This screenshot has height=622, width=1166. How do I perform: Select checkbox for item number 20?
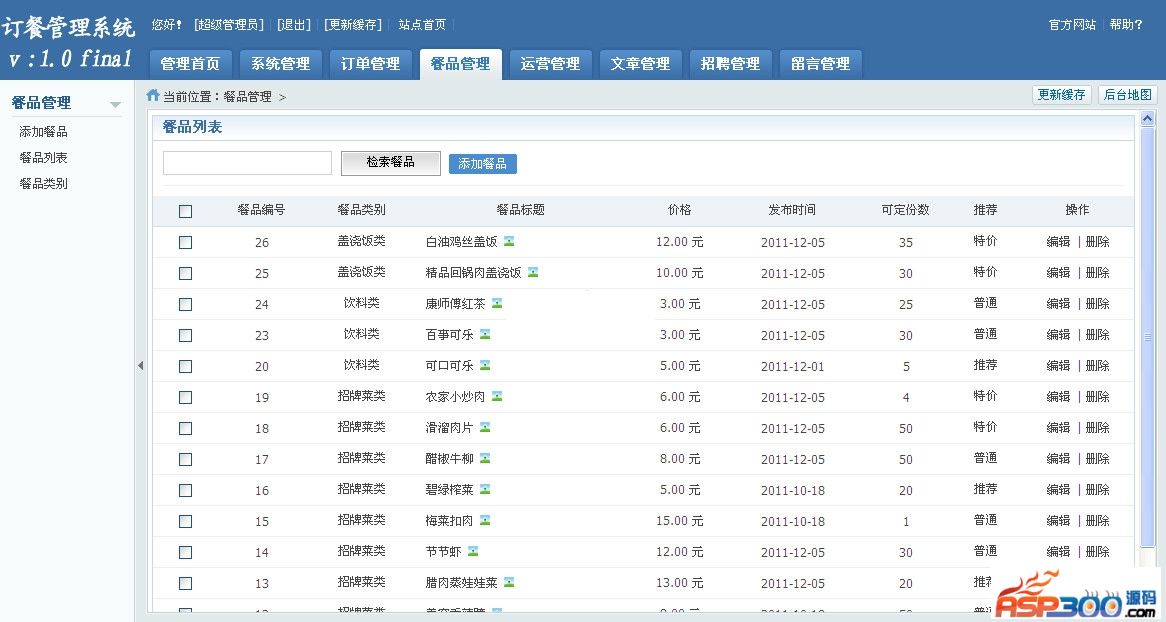coord(185,366)
